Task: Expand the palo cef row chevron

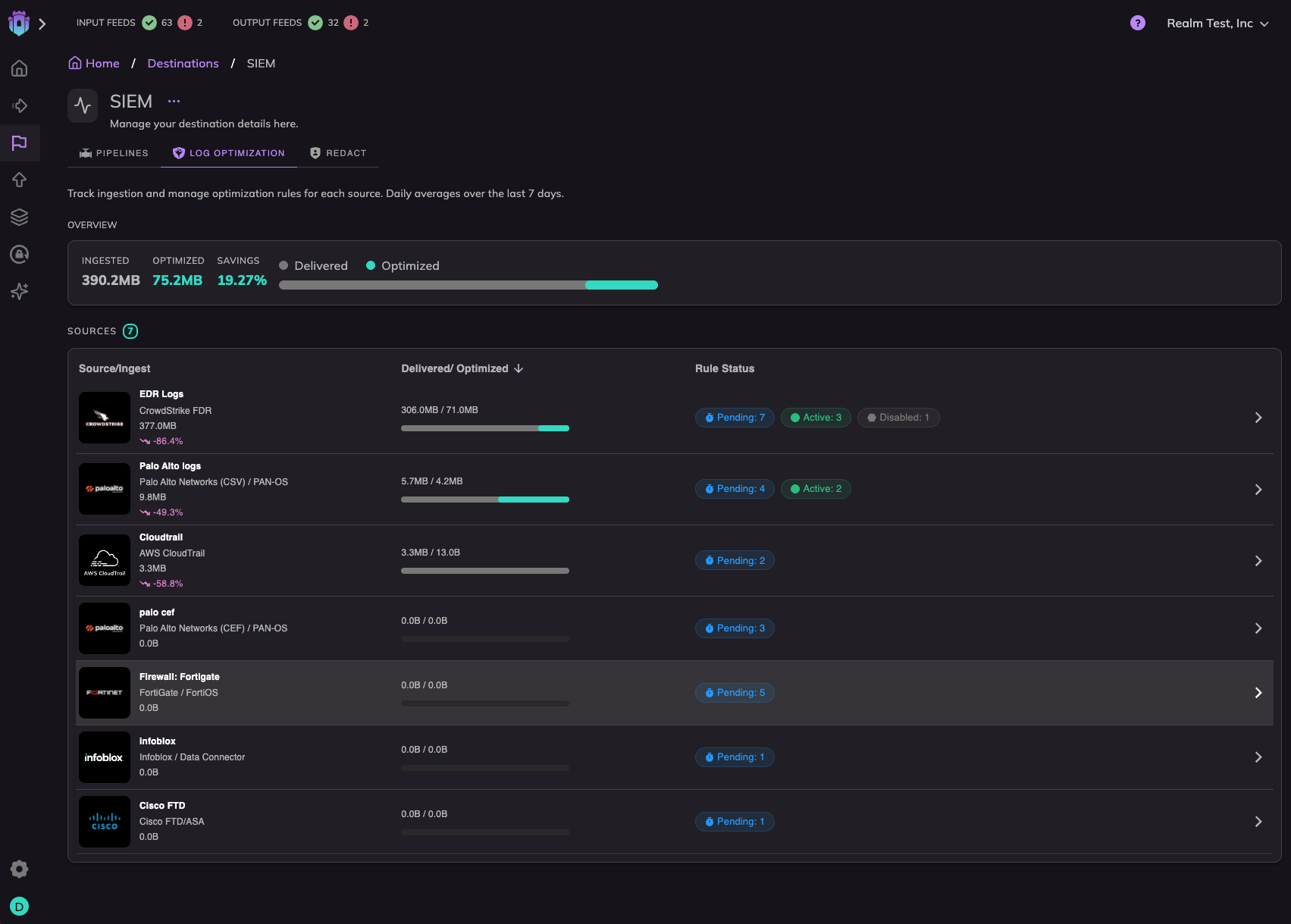Action: [x=1258, y=628]
